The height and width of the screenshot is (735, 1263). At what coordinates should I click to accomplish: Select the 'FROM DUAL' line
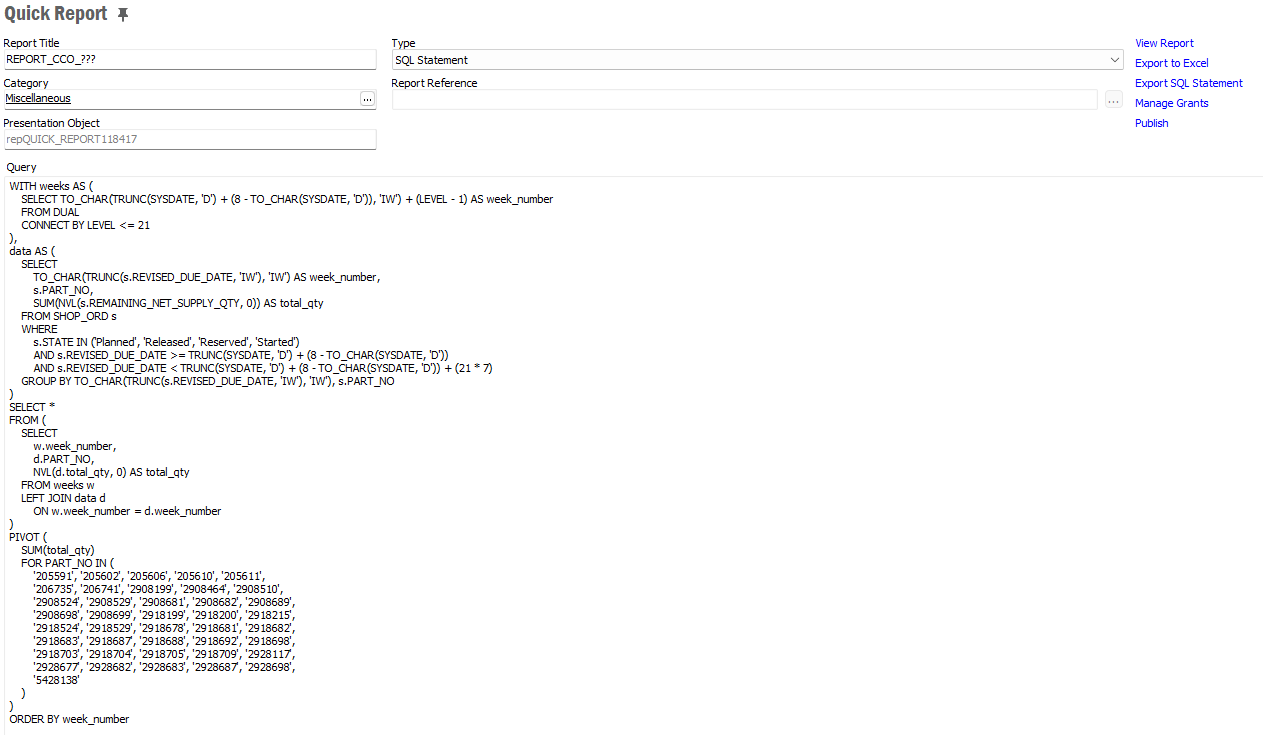pyautogui.click(x=50, y=212)
